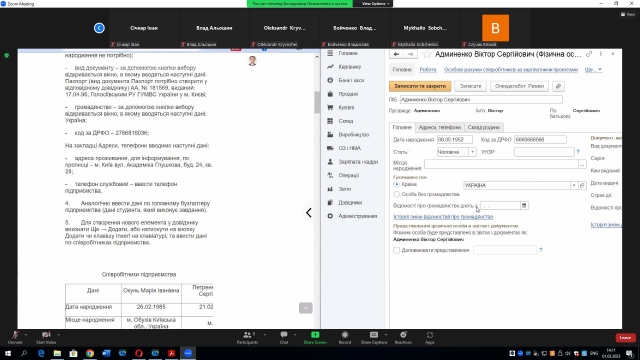
Task: Select the Головне inner form tab
Action: point(402,127)
